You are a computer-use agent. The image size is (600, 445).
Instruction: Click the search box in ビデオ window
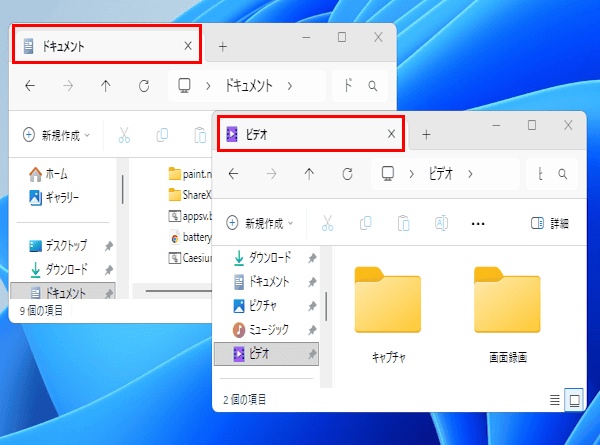tap(551, 174)
